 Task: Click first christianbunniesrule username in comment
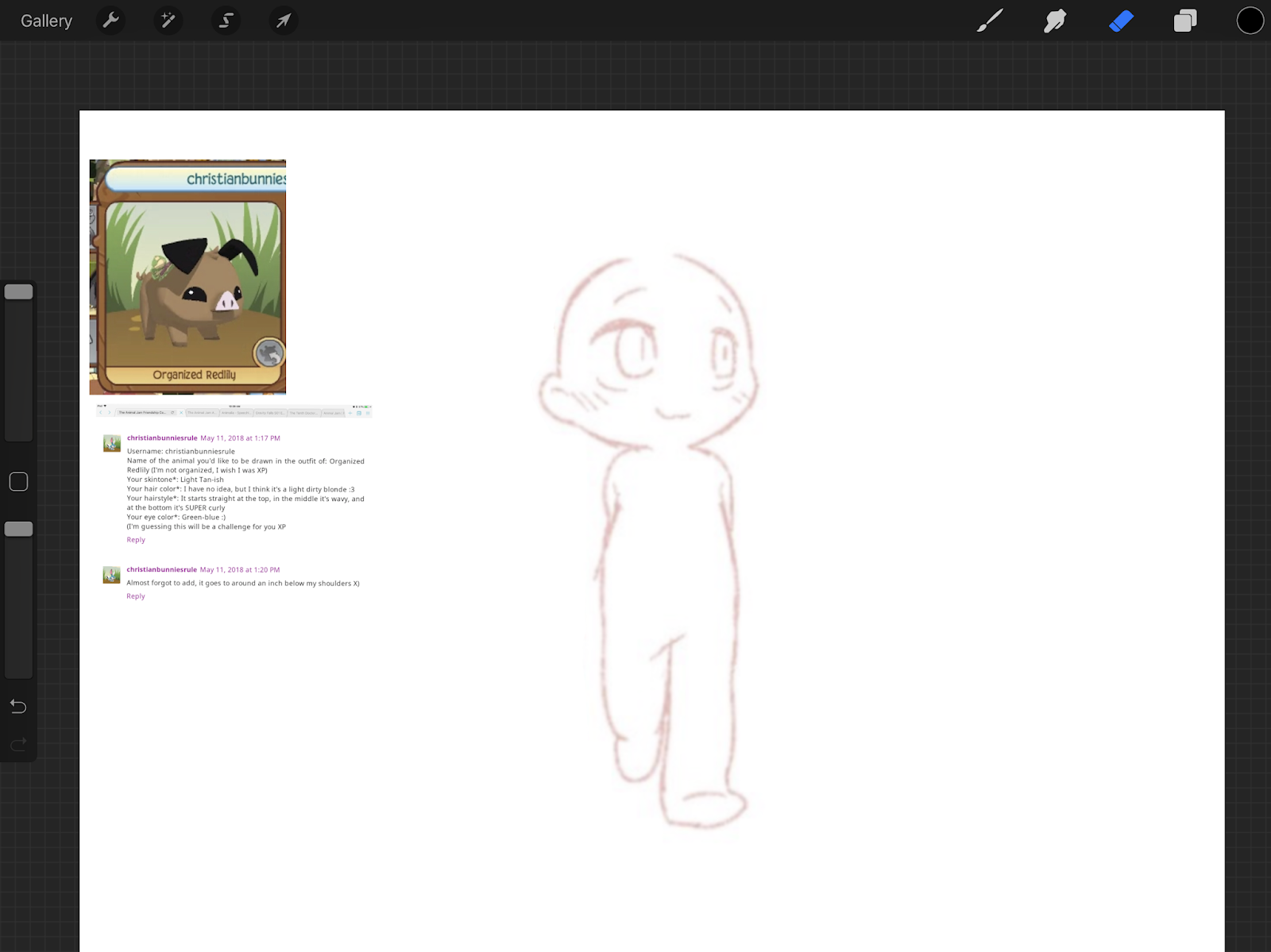[162, 437]
